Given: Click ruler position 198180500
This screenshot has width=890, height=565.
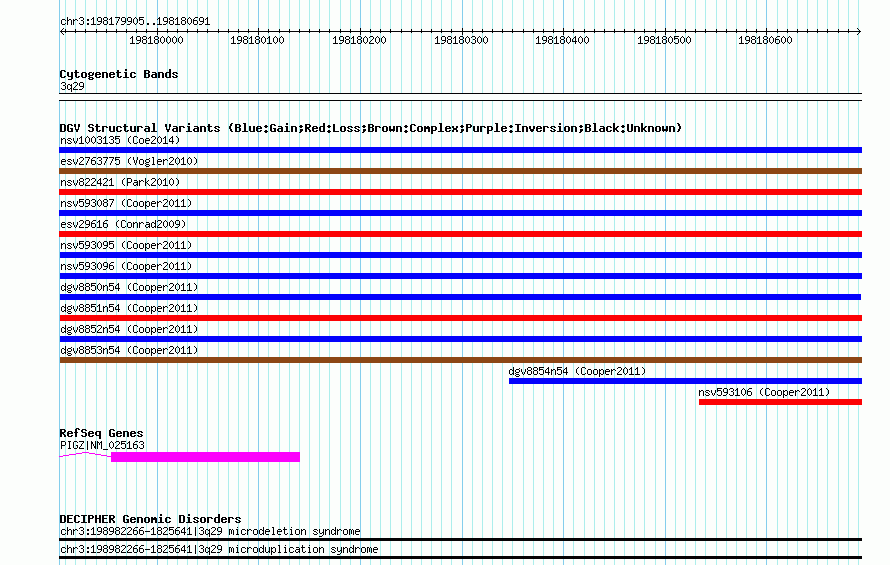Looking at the screenshot, I should pyautogui.click(x=664, y=40).
